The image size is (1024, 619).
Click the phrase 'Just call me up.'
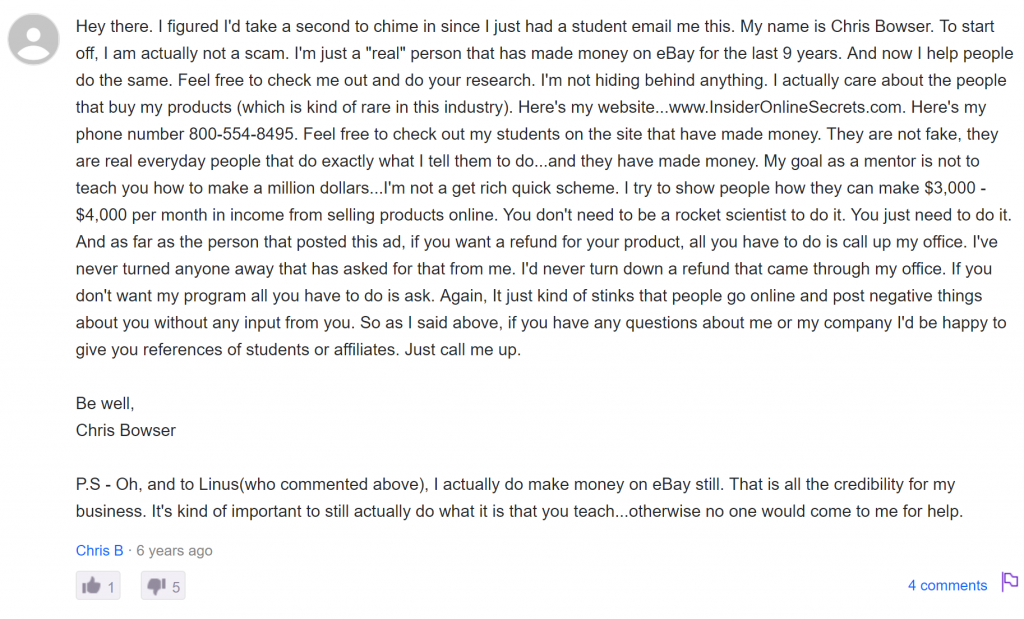462,349
